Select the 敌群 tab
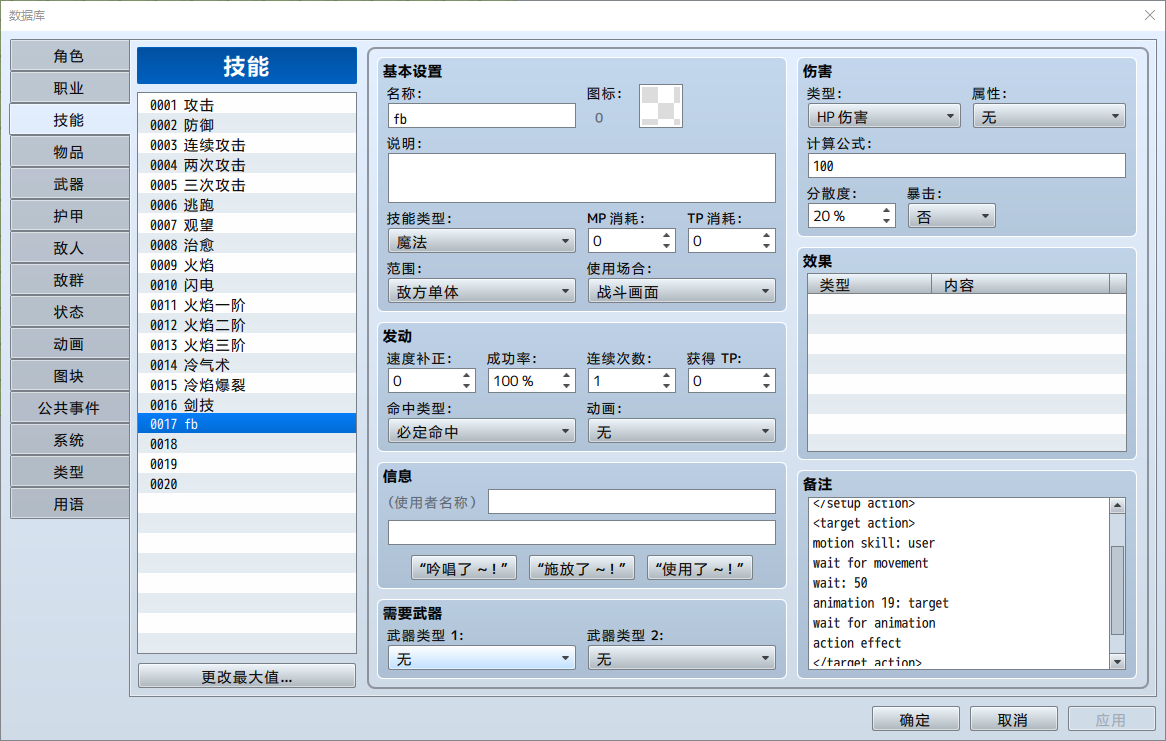Screen dimensions: 1166x741 [69, 280]
